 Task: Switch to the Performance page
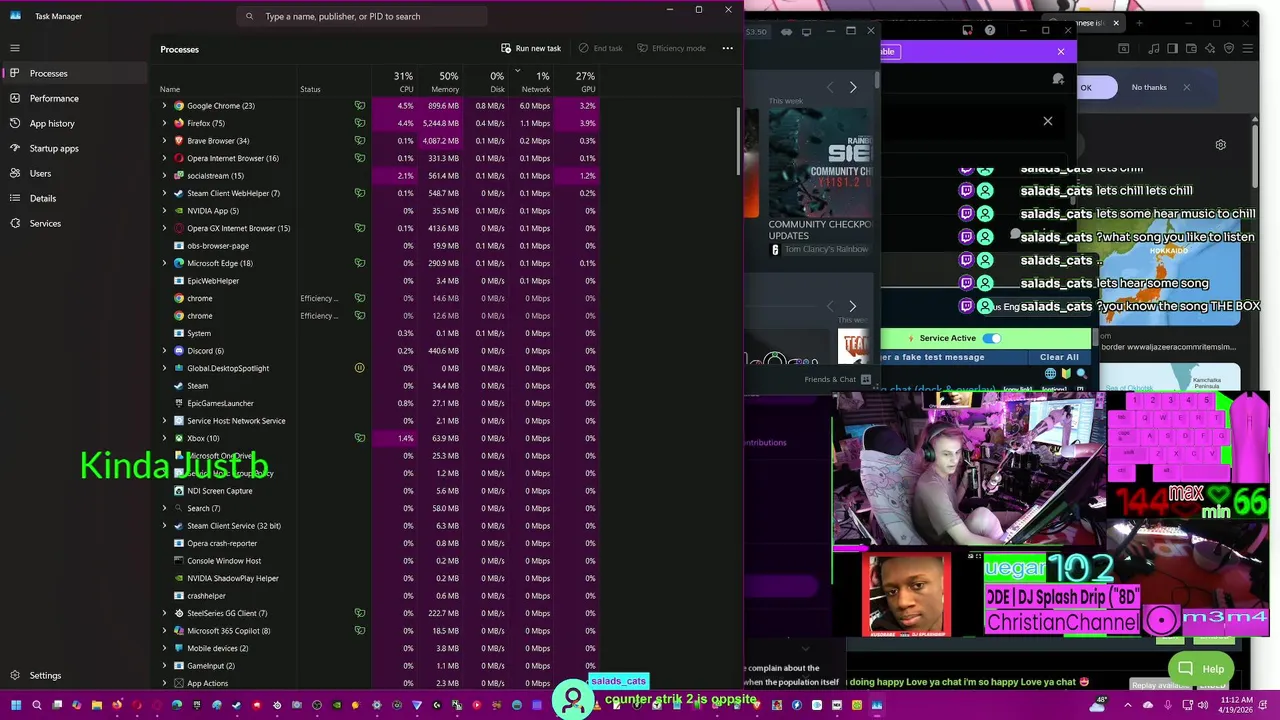click(x=74, y=98)
